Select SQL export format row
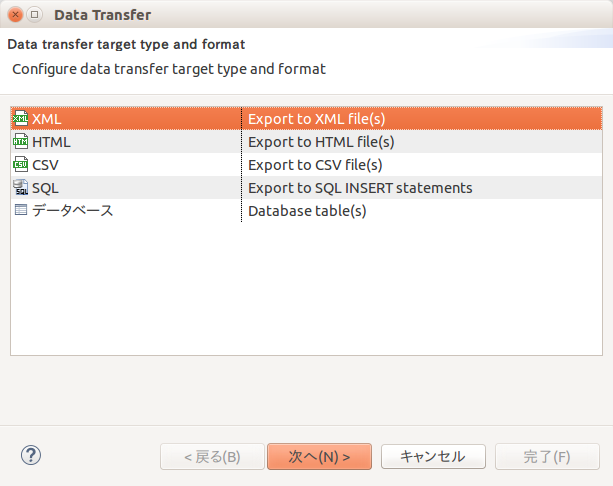Viewport: 613px width, 486px height. (306, 188)
